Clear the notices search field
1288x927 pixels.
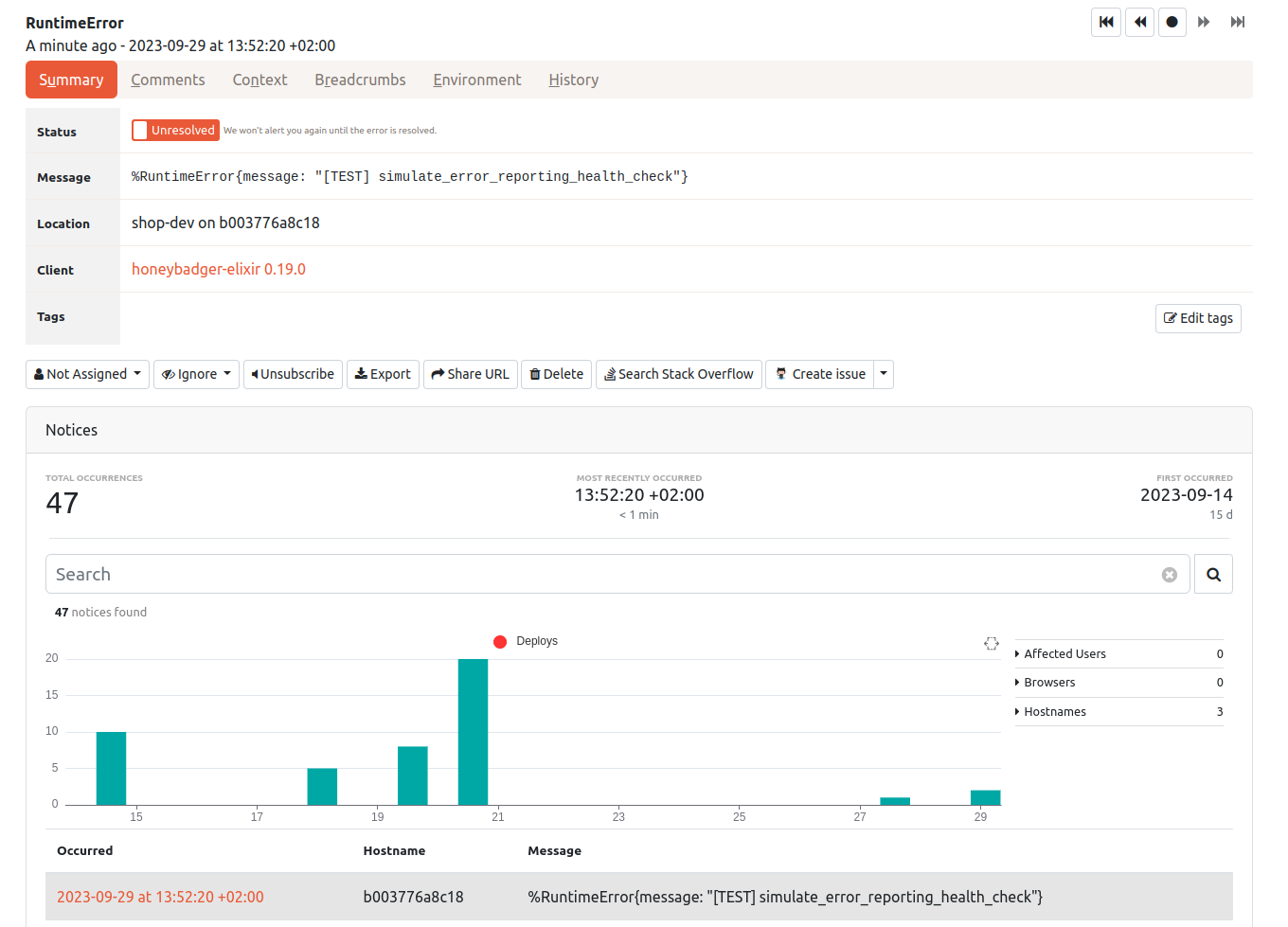(x=1170, y=575)
